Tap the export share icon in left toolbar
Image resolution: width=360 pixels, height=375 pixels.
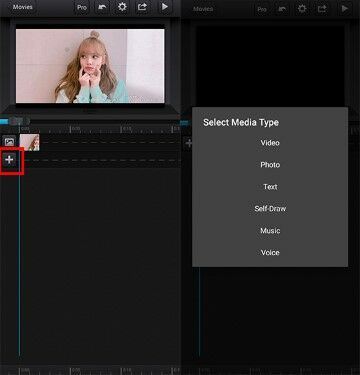pyautogui.click(x=142, y=7)
